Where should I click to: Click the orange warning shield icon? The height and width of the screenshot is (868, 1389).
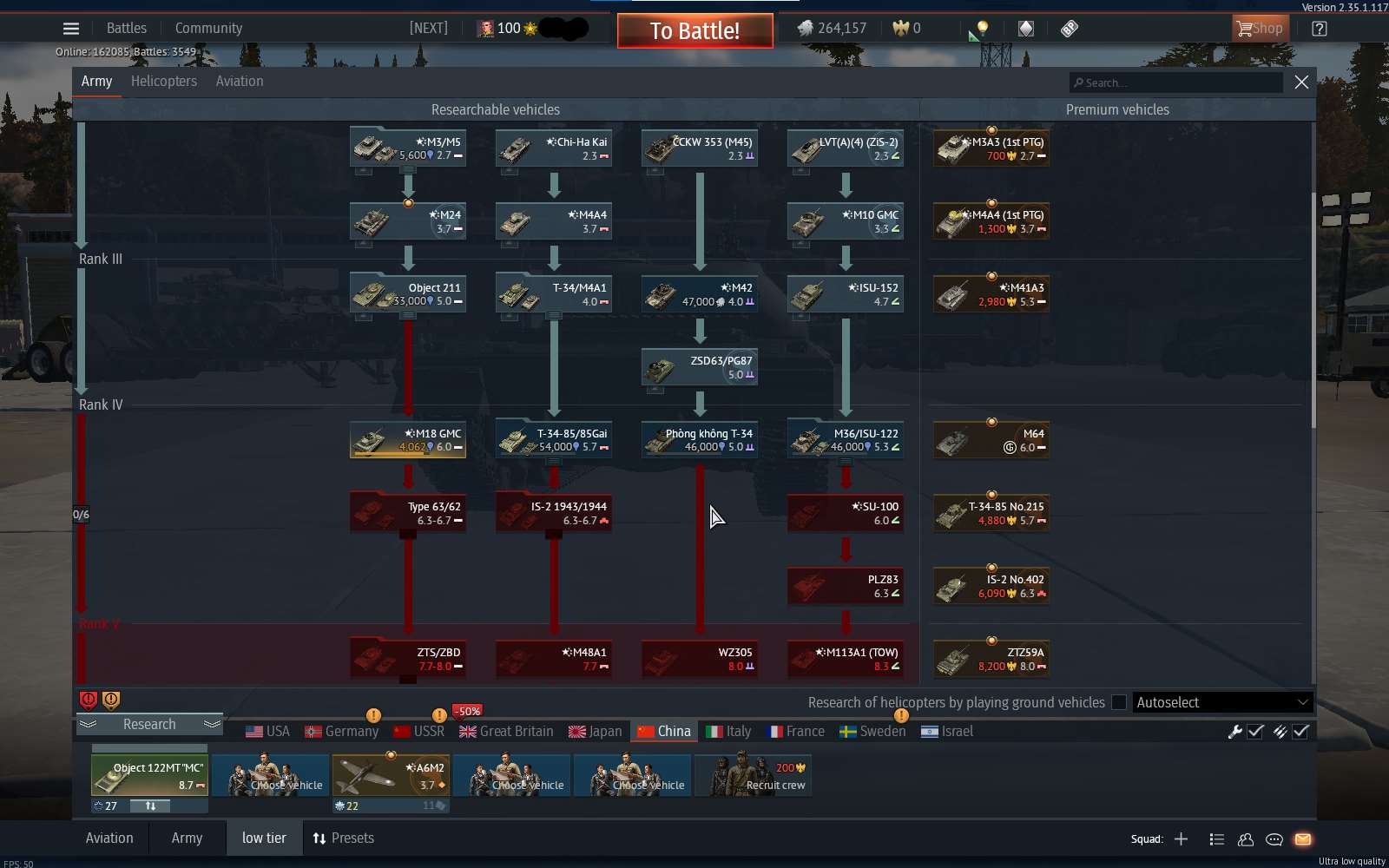point(111,700)
